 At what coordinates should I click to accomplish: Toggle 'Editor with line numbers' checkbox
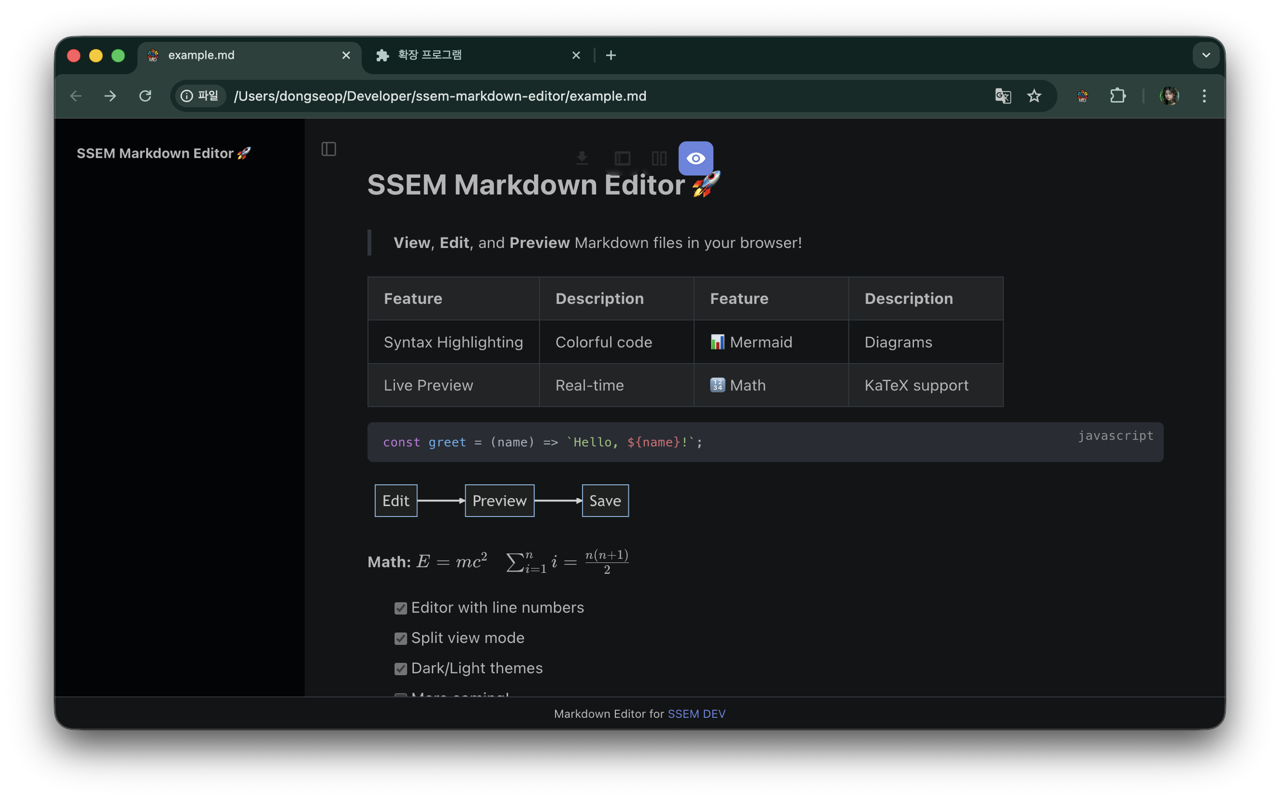point(400,608)
